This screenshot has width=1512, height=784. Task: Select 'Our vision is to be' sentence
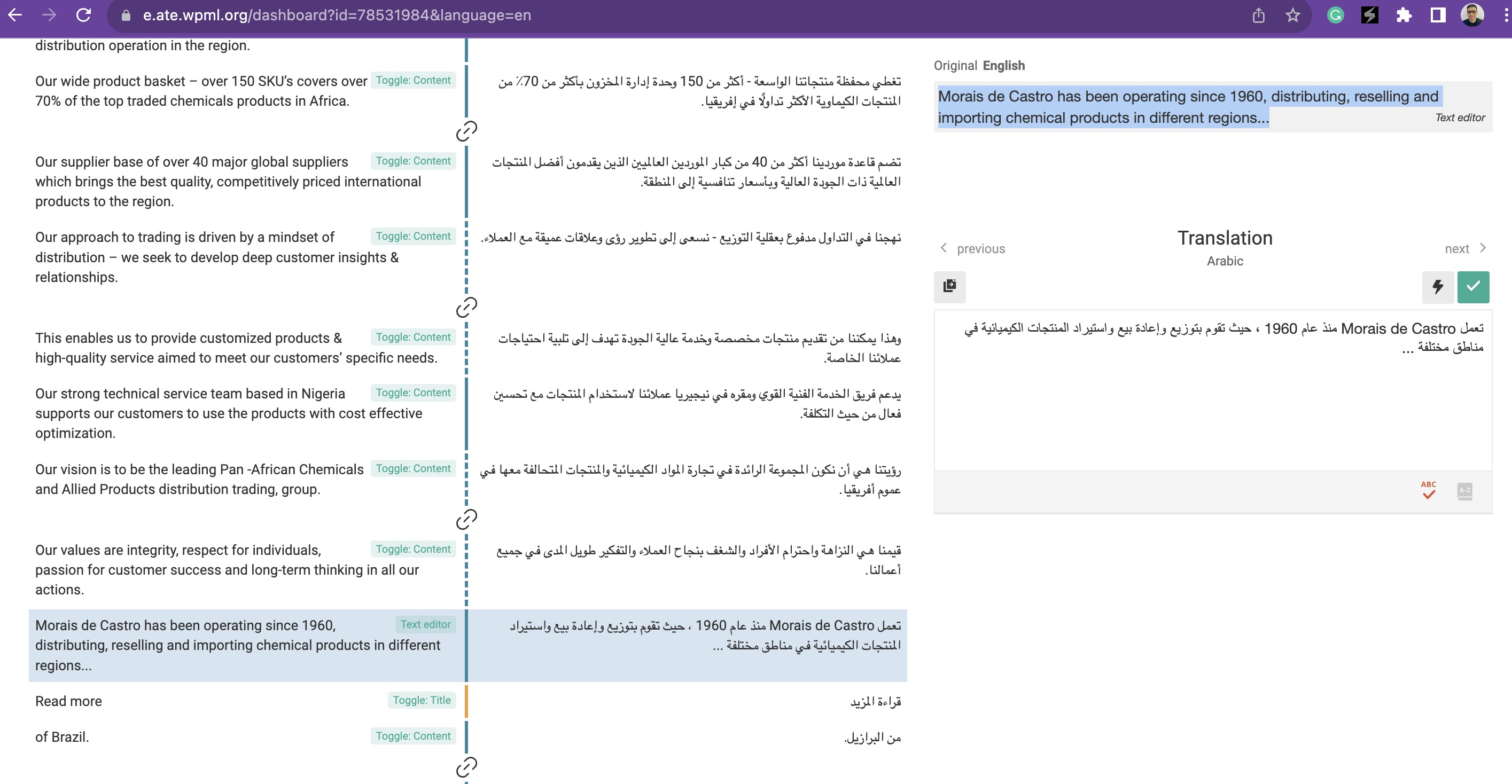pos(200,480)
